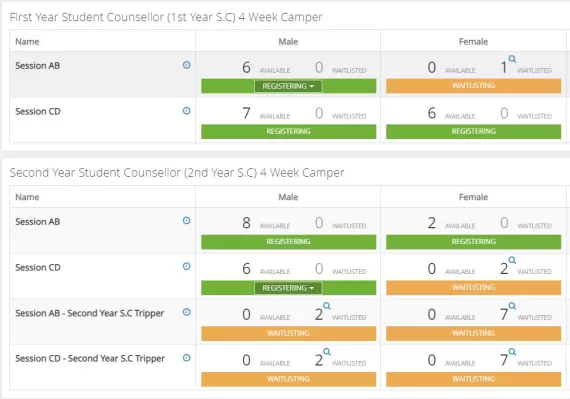570x399 pixels.
Task: Click Registering bar for Second Year Session AB female
Action: point(474,242)
